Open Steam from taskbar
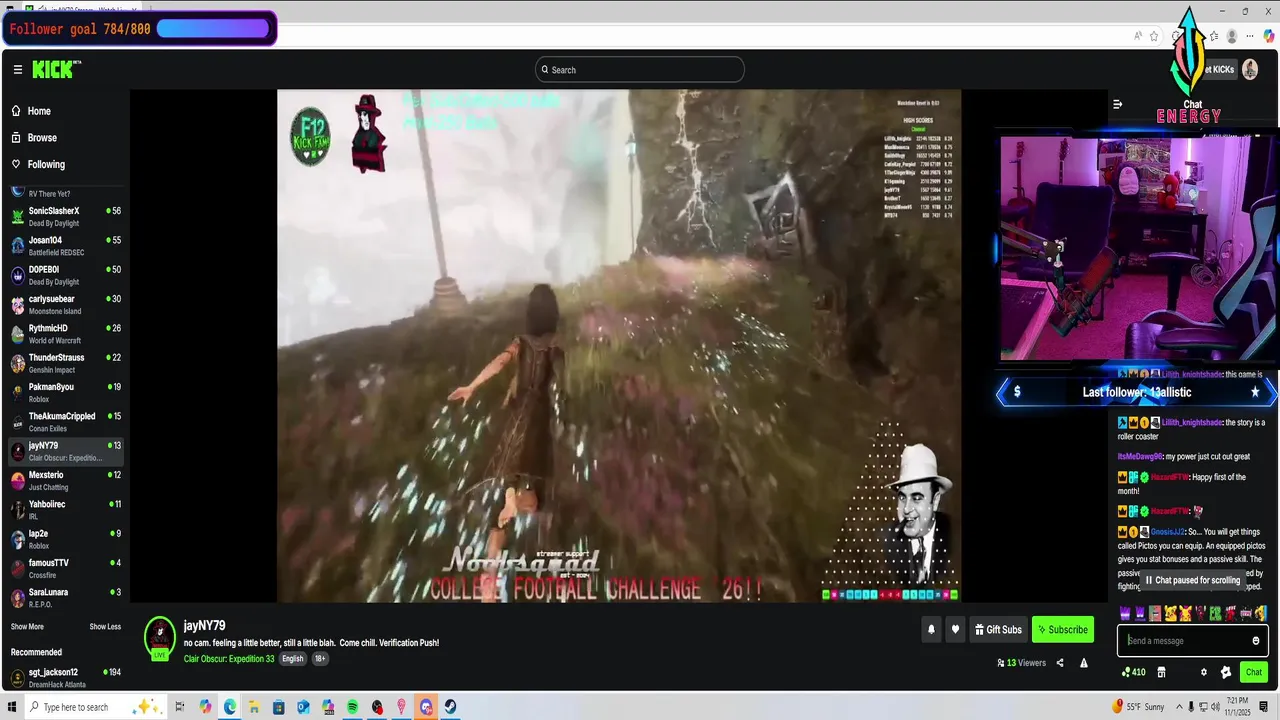 451,707
